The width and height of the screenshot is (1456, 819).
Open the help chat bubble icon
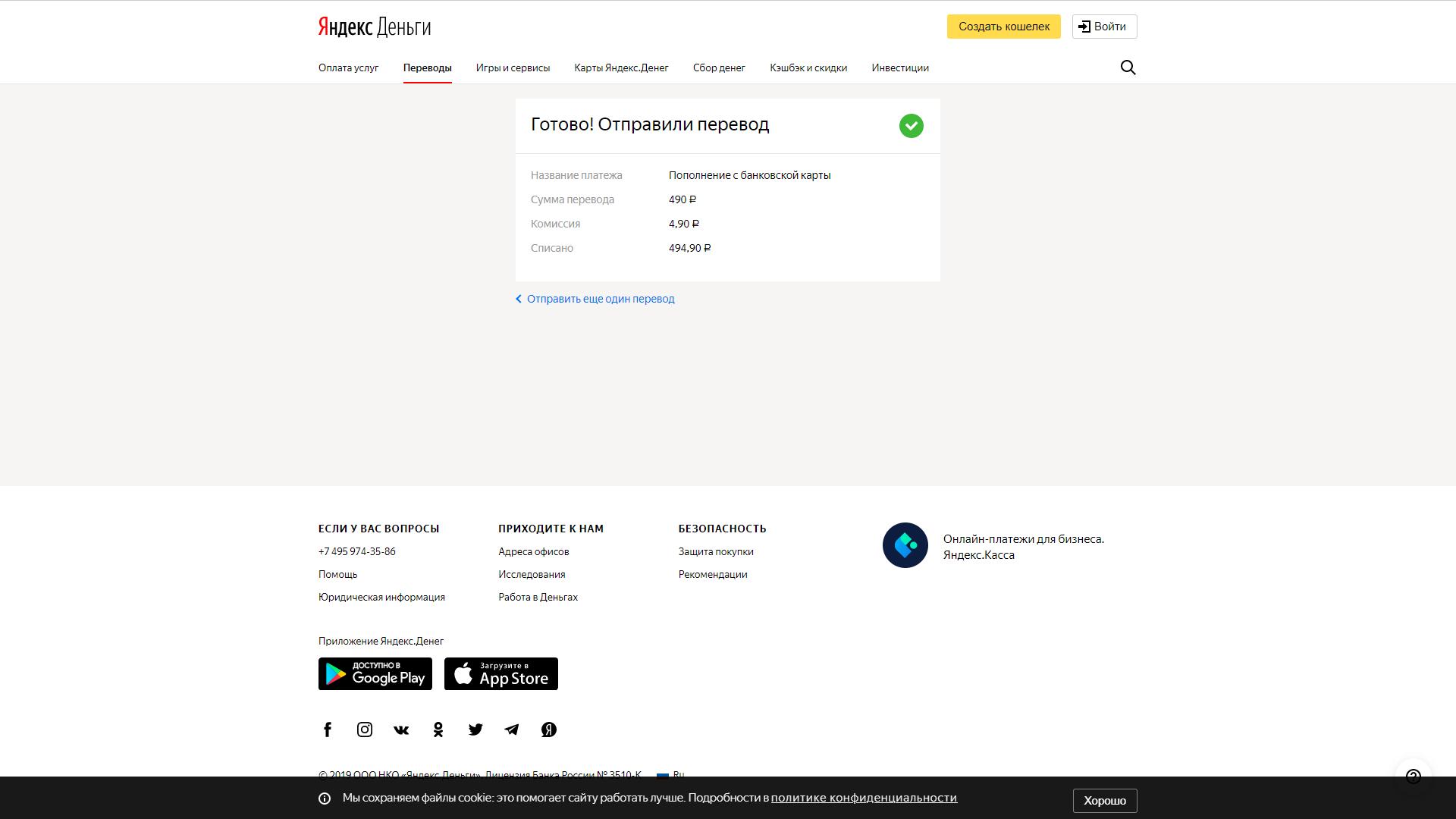(x=1412, y=774)
